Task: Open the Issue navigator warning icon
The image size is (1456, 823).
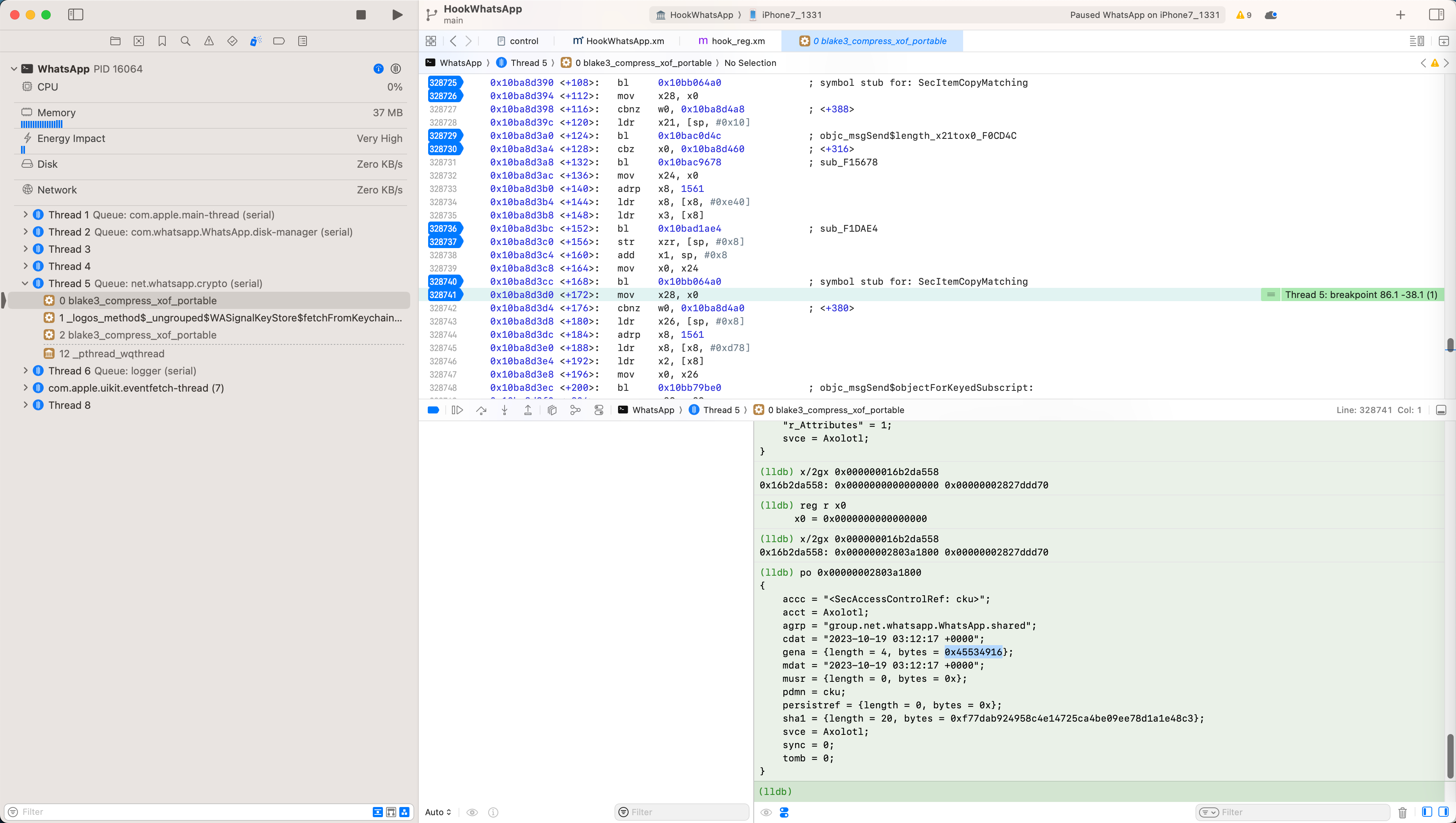Action: pos(209,41)
